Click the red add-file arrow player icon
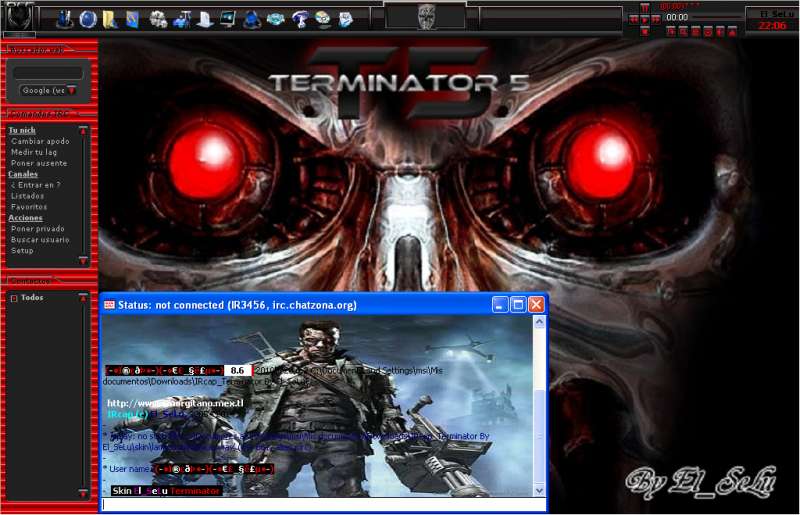 point(671,32)
